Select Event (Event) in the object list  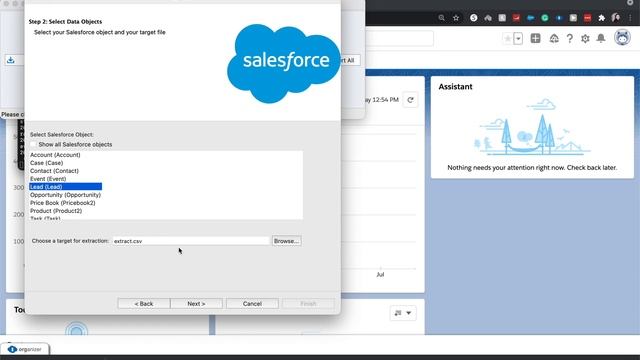48,179
